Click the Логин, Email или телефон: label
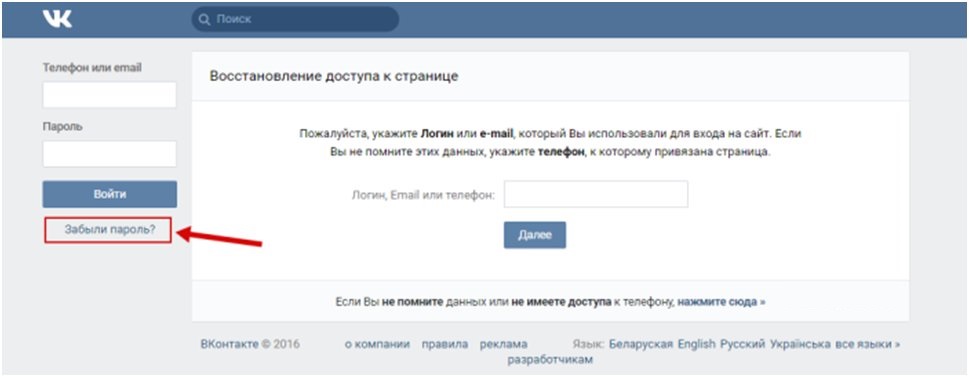 tap(423, 195)
